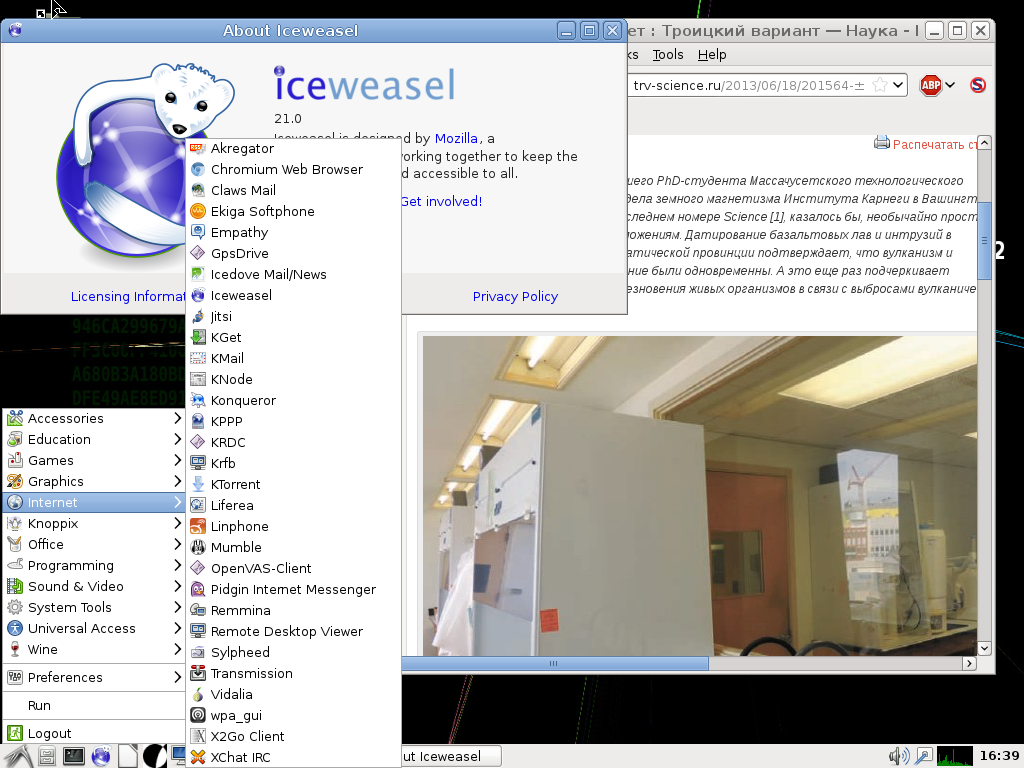Viewport: 1024px width, 768px height.
Task: Launch KPPP dialer
Action: (293, 421)
